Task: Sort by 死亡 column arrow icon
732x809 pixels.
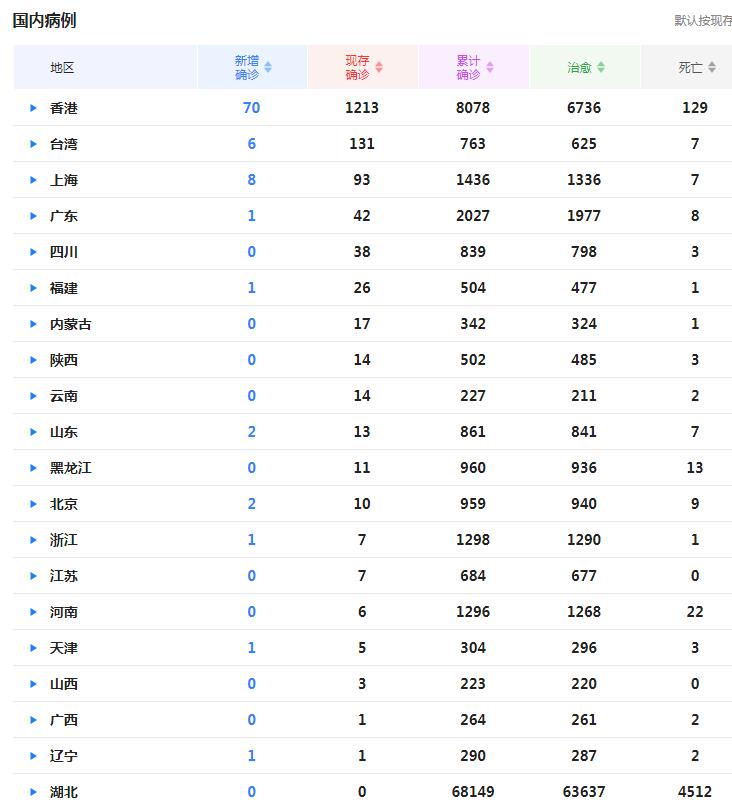Action: tap(712, 67)
